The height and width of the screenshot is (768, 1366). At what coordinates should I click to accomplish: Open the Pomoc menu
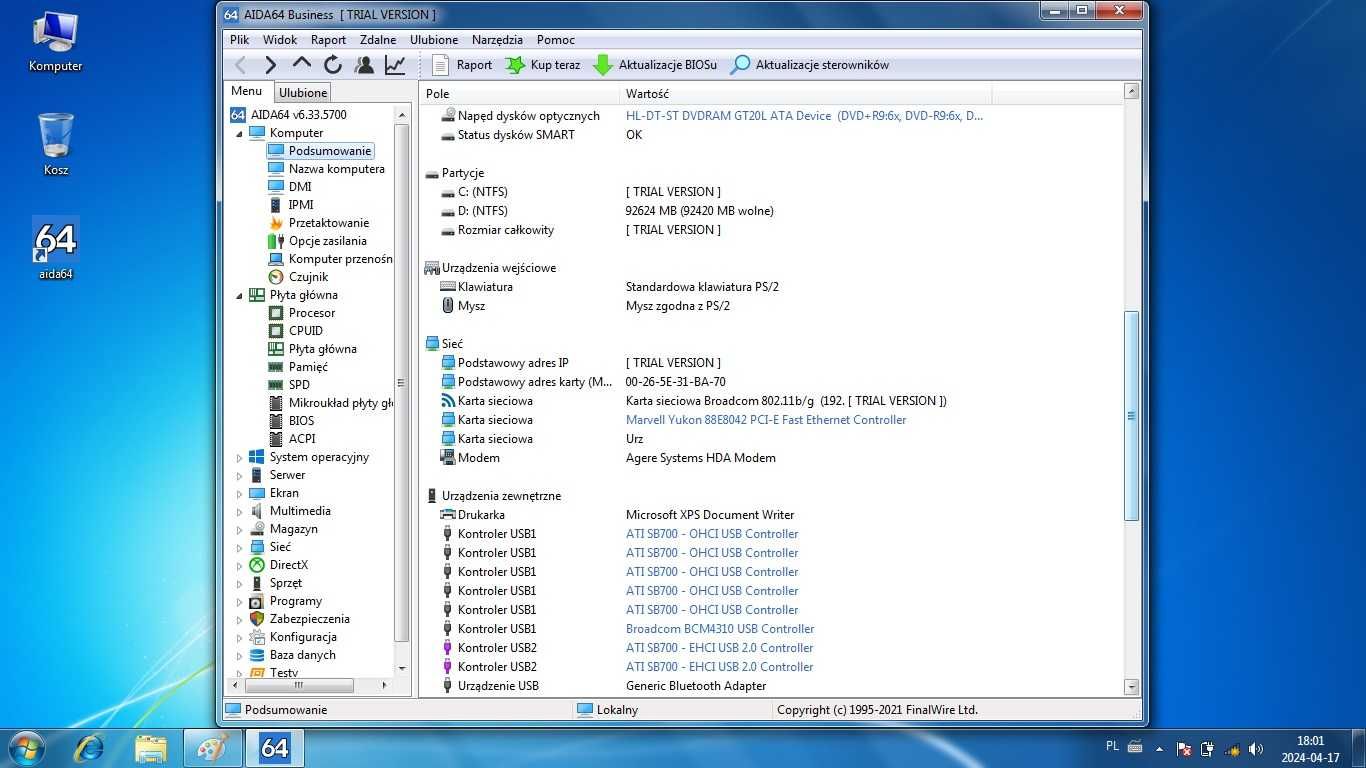tap(556, 40)
